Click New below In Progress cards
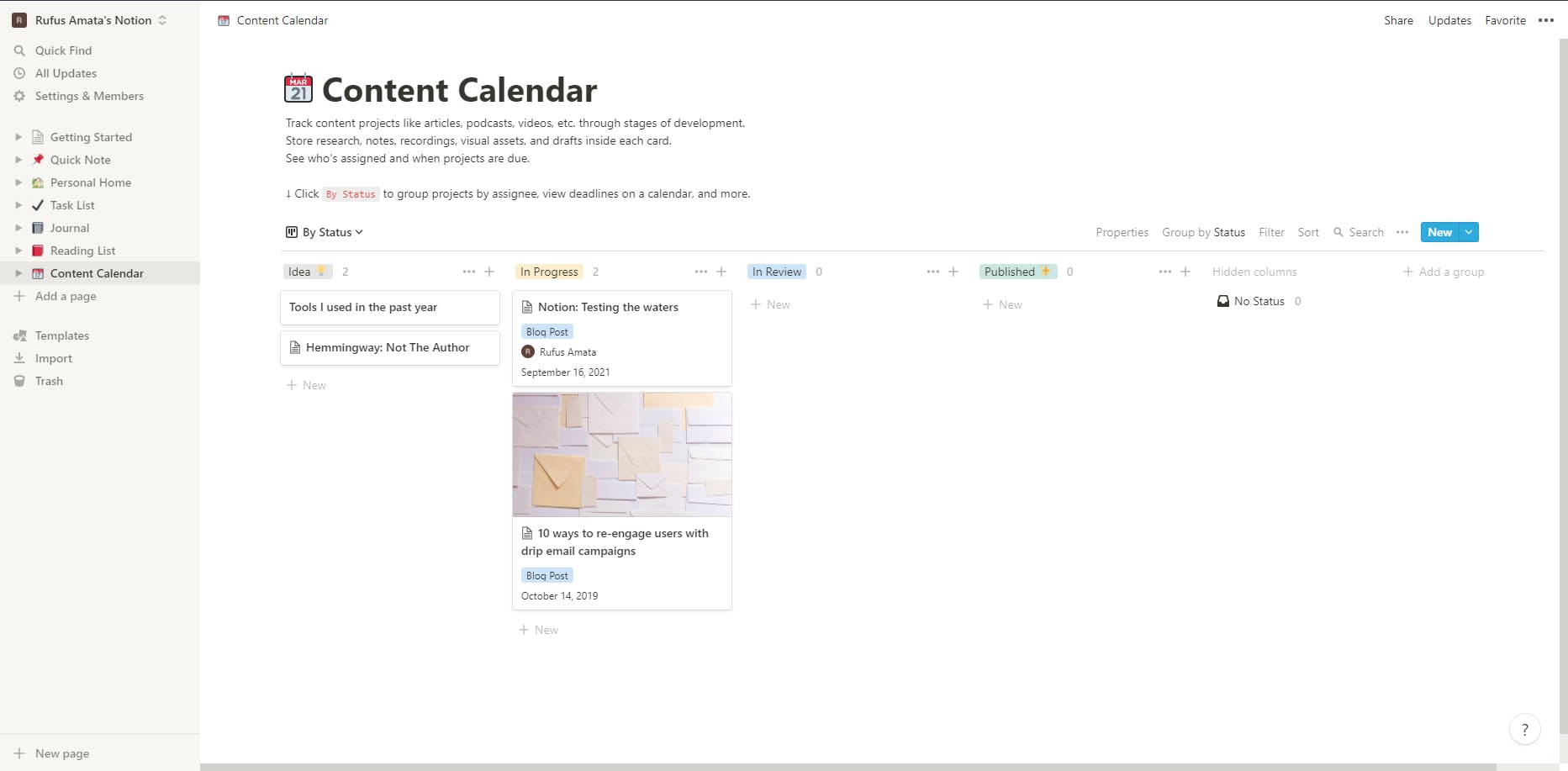Image resolution: width=1568 pixels, height=771 pixels. (538, 630)
